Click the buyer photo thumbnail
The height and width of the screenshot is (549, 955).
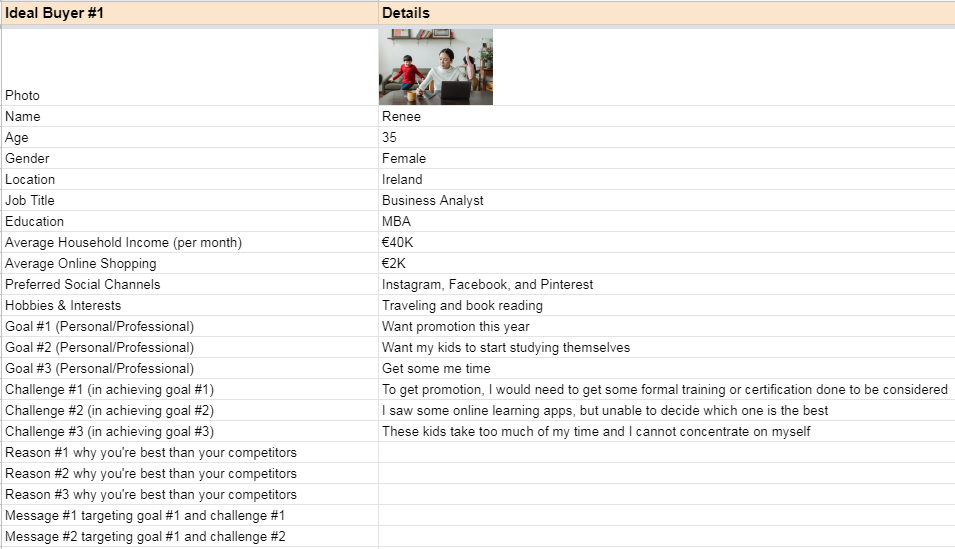click(x=435, y=67)
